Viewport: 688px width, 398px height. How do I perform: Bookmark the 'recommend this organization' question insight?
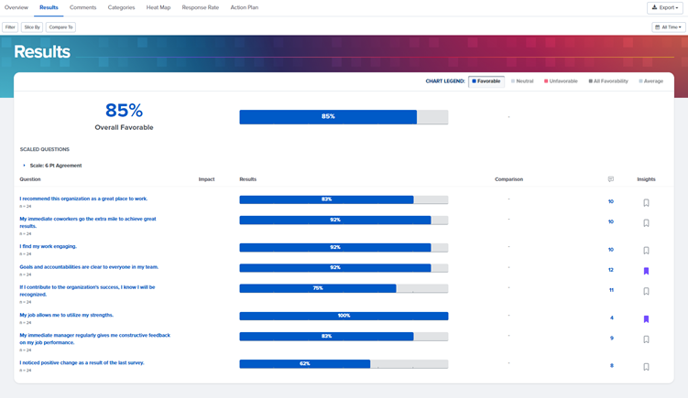(x=646, y=203)
